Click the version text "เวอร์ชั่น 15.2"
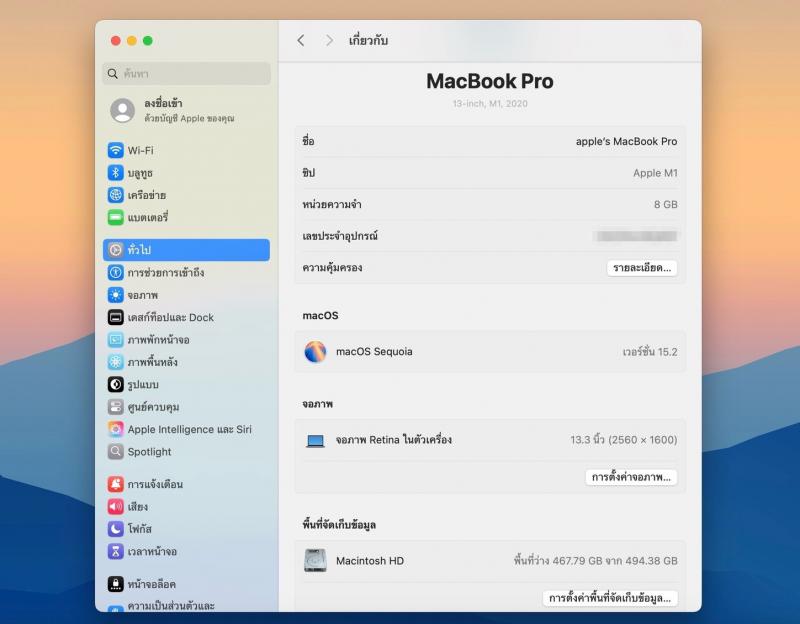This screenshot has width=800, height=624. tap(650, 352)
